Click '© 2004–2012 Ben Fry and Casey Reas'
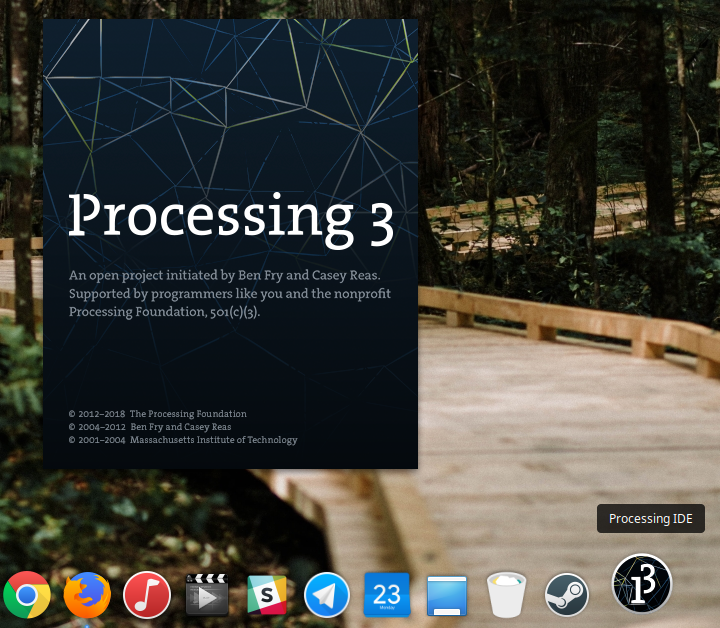 [x=150, y=426]
